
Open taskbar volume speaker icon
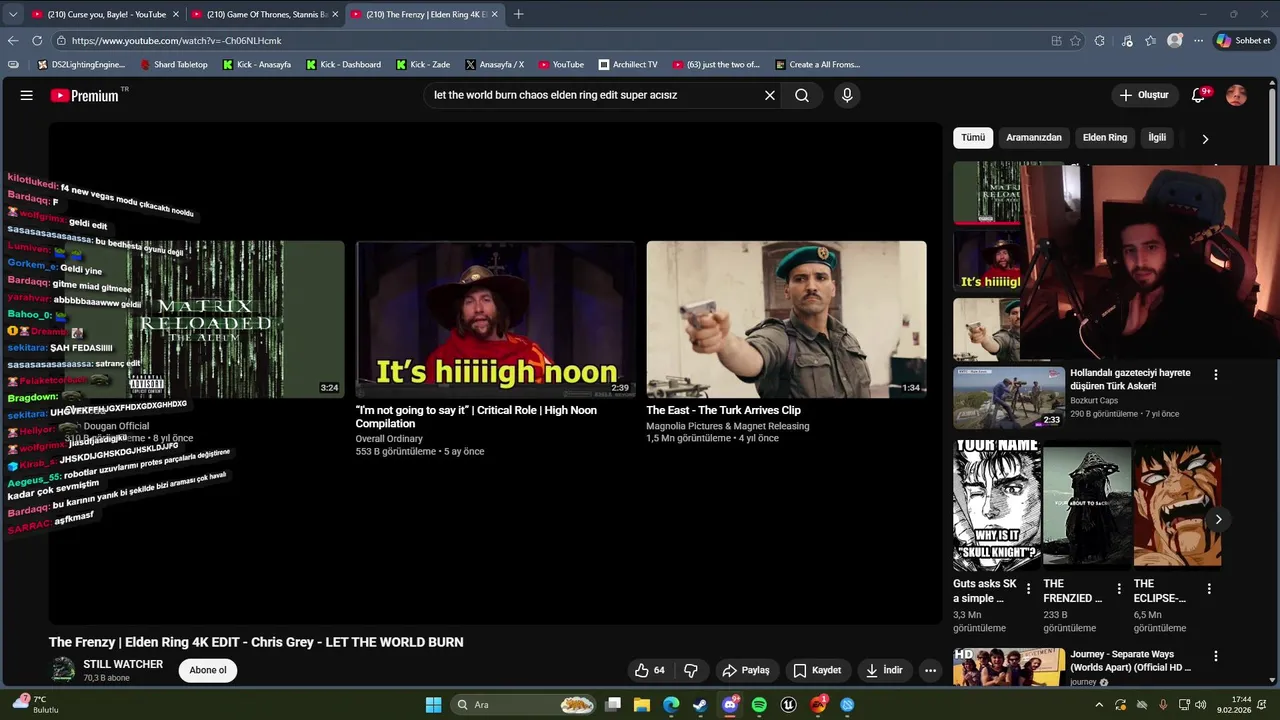(1200, 705)
